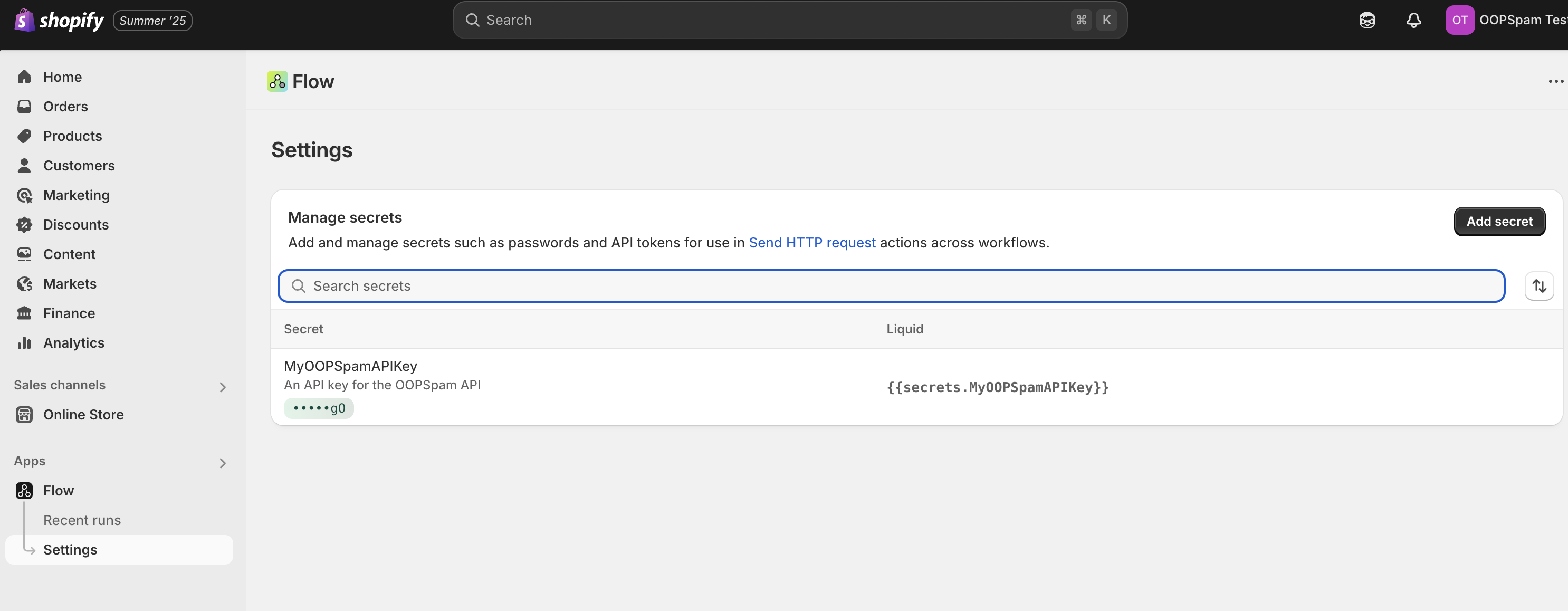Focus the Search secrets field
This screenshot has width=1568, height=611.
[x=891, y=286]
